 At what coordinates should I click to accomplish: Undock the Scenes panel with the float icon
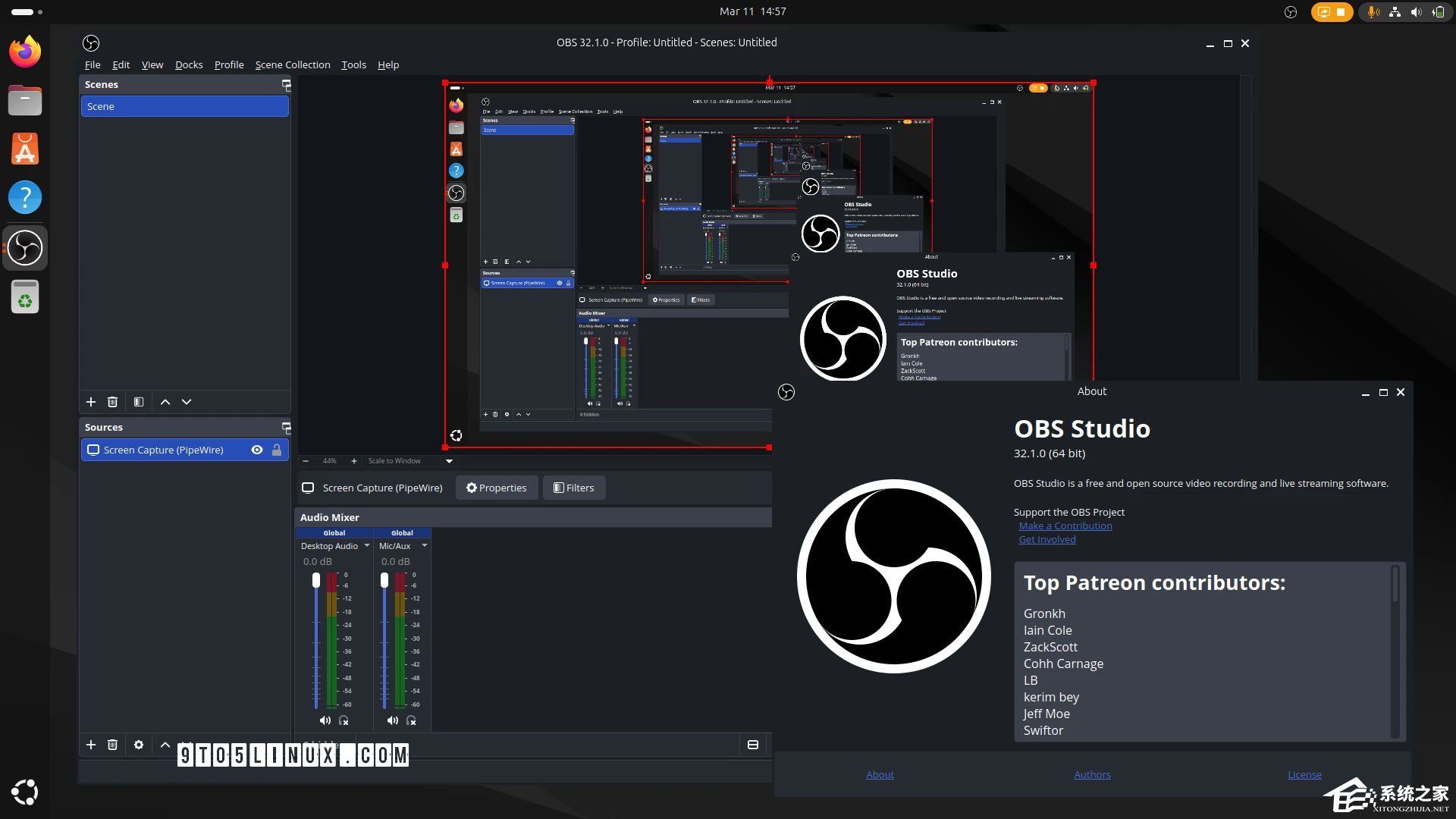tap(286, 84)
